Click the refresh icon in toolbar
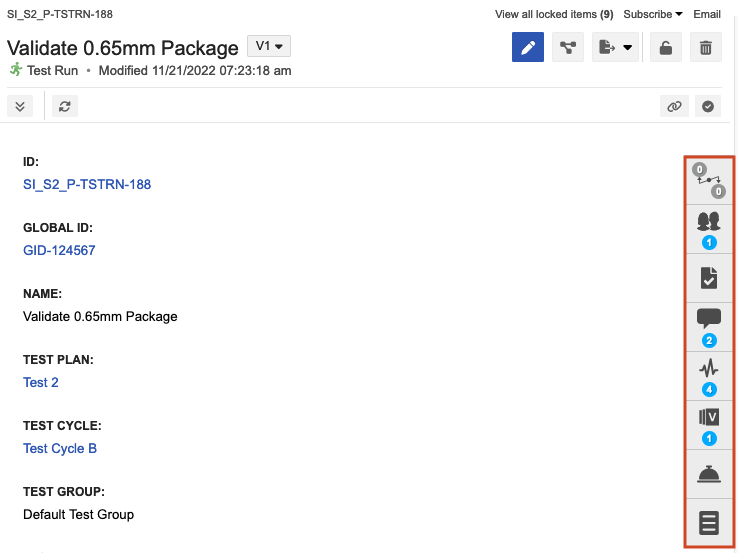This screenshot has height=553, width=738. pyautogui.click(x=63, y=106)
